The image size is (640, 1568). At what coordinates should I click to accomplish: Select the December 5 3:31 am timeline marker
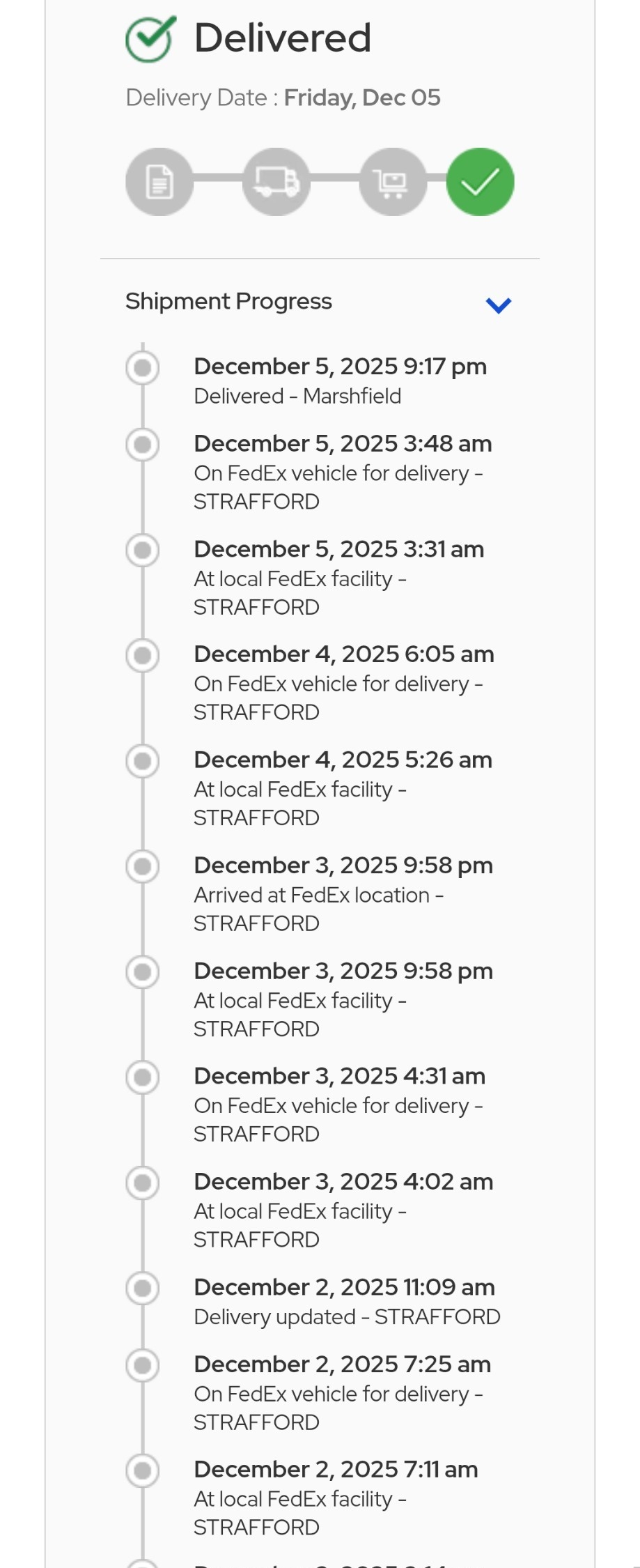coord(143,550)
